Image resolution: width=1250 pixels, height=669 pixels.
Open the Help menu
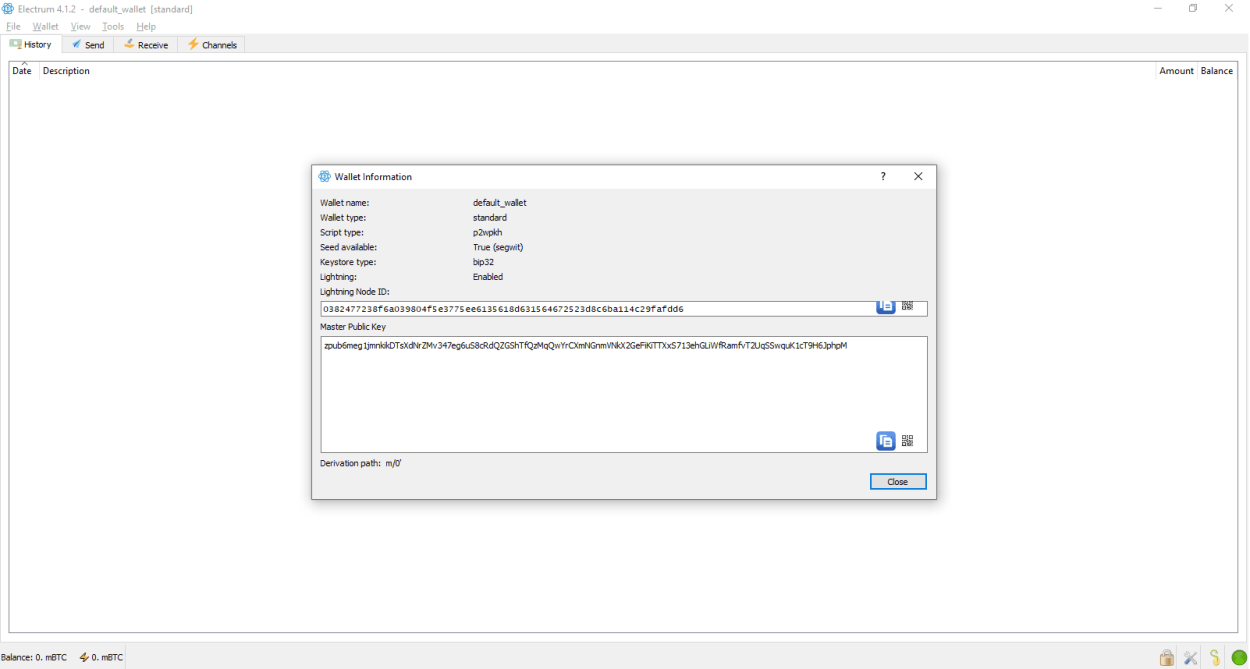click(x=146, y=27)
